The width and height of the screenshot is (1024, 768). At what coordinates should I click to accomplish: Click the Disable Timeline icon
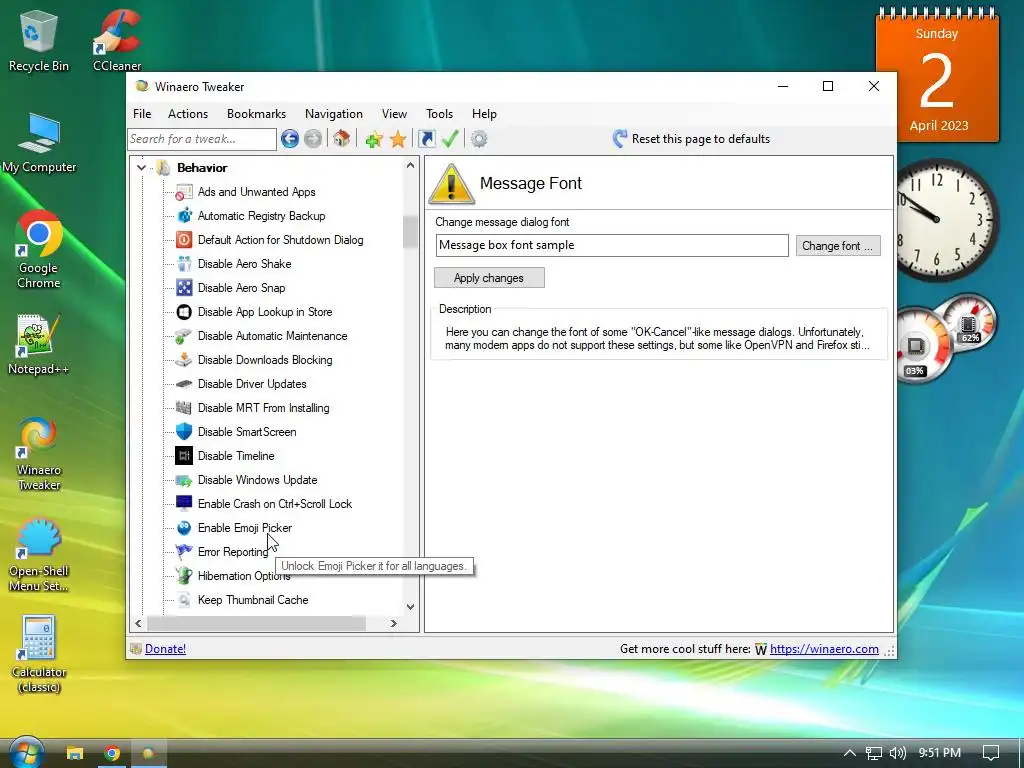(x=184, y=456)
